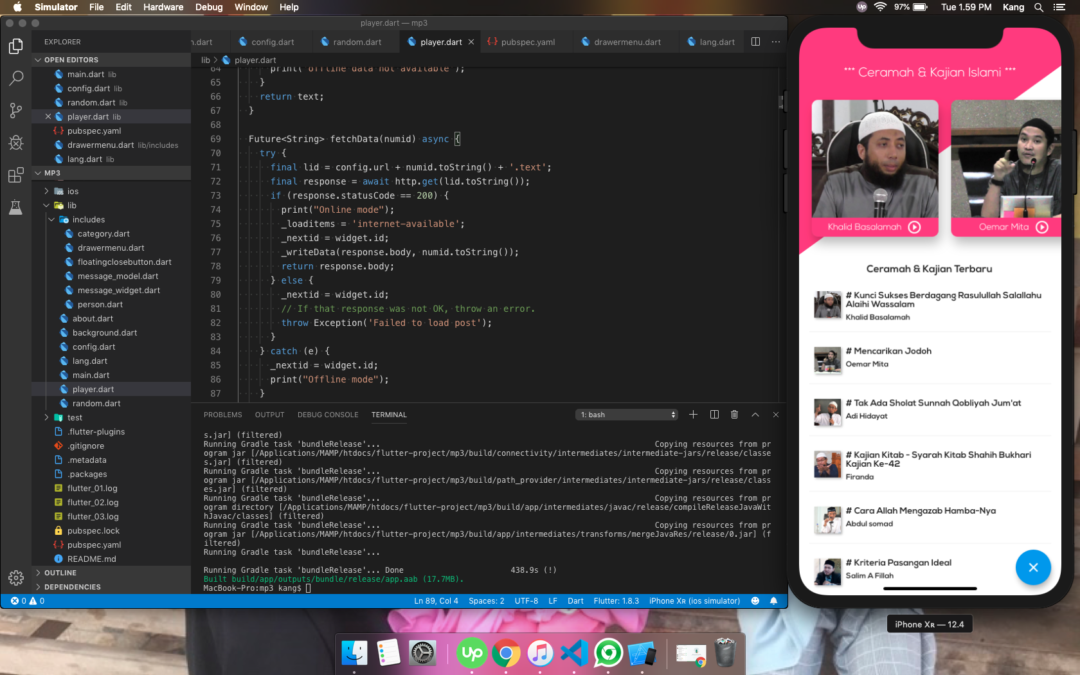Image resolution: width=1080 pixels, height=675 pixels.
Task: Switch to the pubspec.yaml editor tab
Action: click(527, 42)
